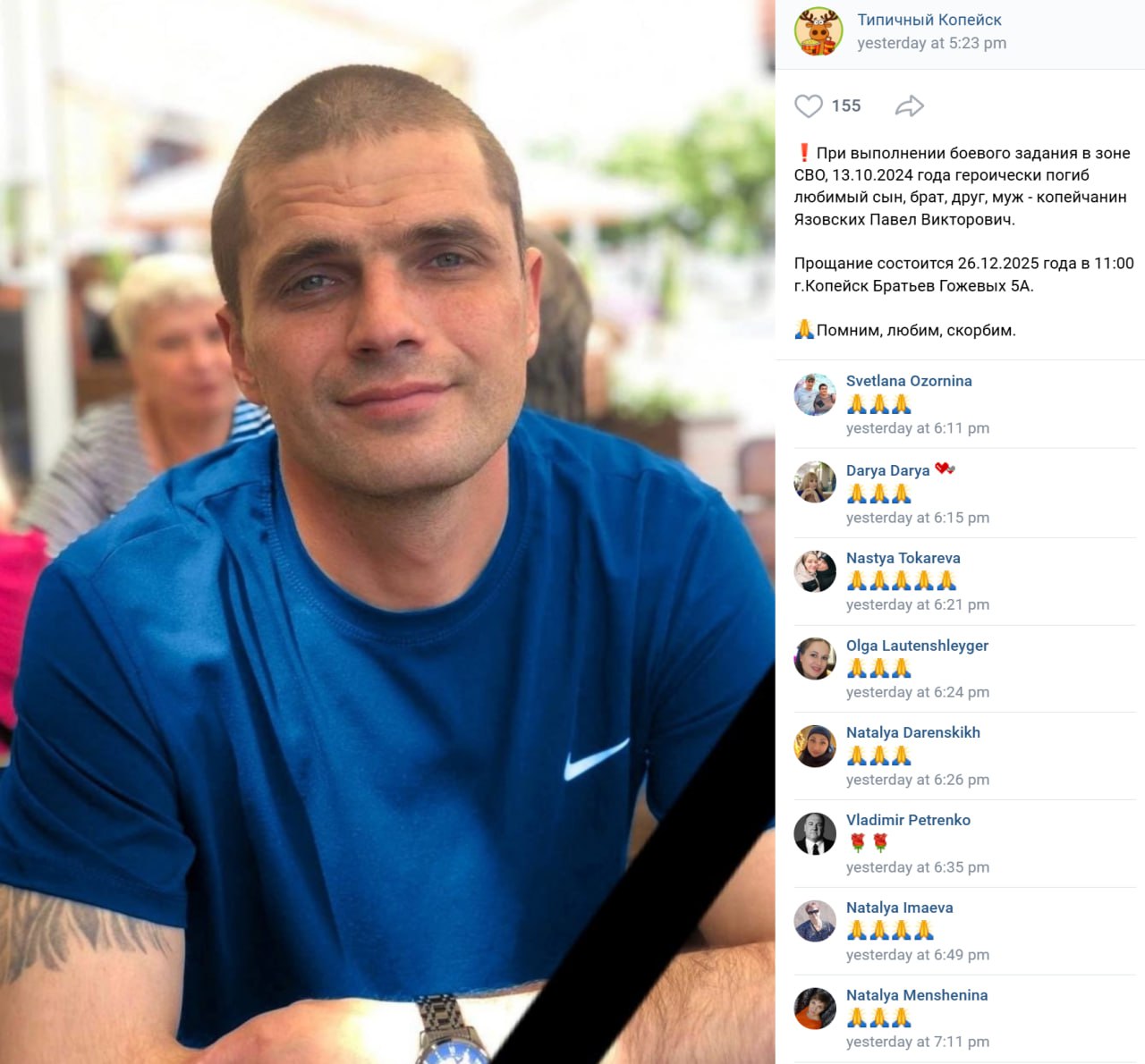Open Vladimir Petrenko's avatar
Image resolution: width=1145 pixels, height=1064 pixels.
815,833
